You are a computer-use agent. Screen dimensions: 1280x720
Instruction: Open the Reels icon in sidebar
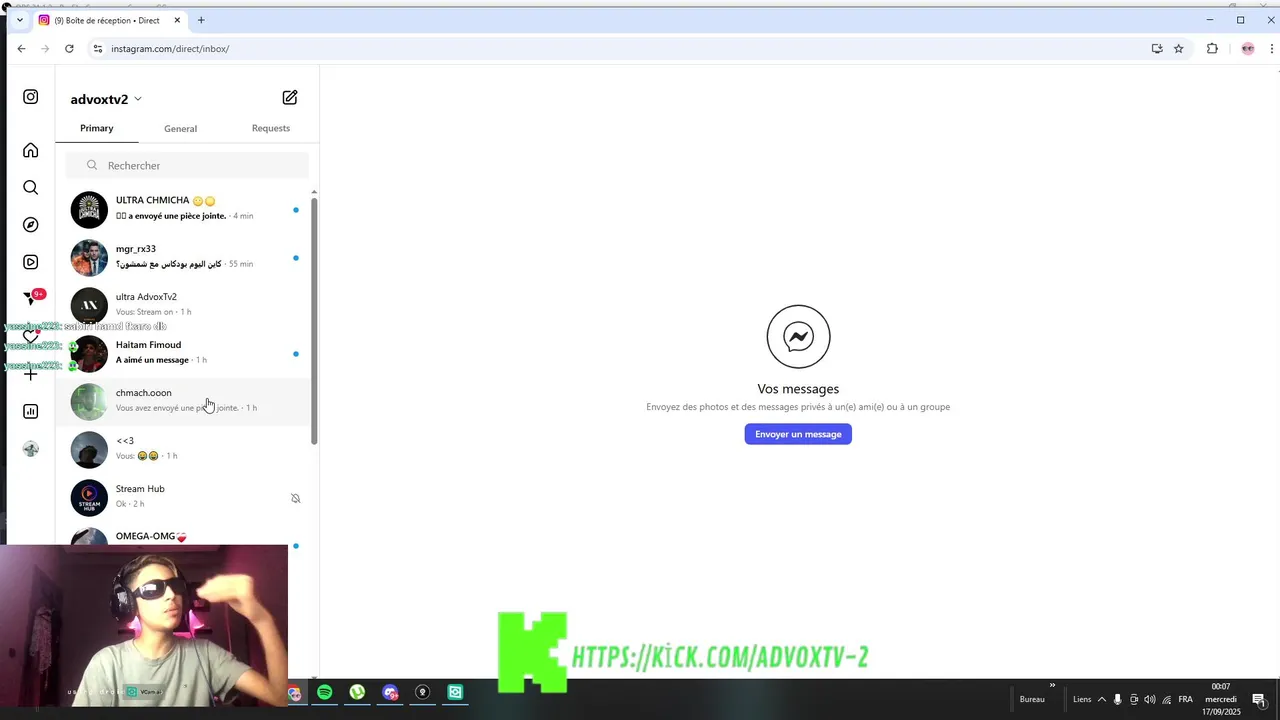[31, 262]
